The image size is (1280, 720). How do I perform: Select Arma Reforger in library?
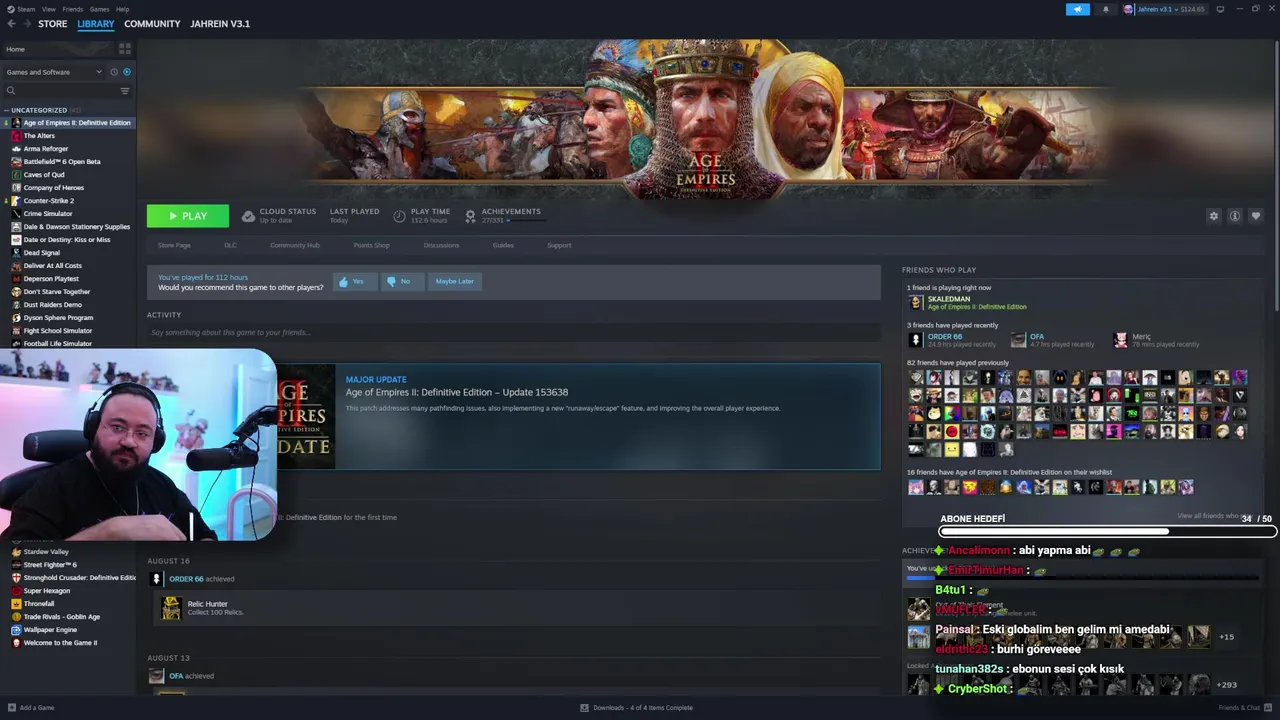click(46, 149)
